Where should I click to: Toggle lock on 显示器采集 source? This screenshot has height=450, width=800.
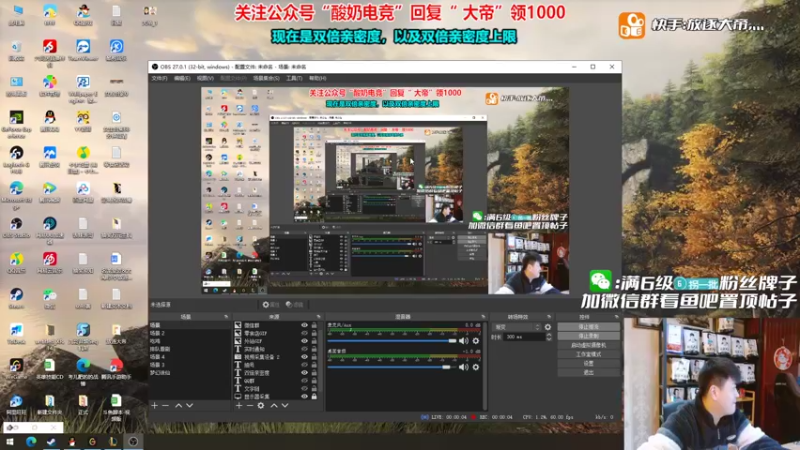pos(314,396)
